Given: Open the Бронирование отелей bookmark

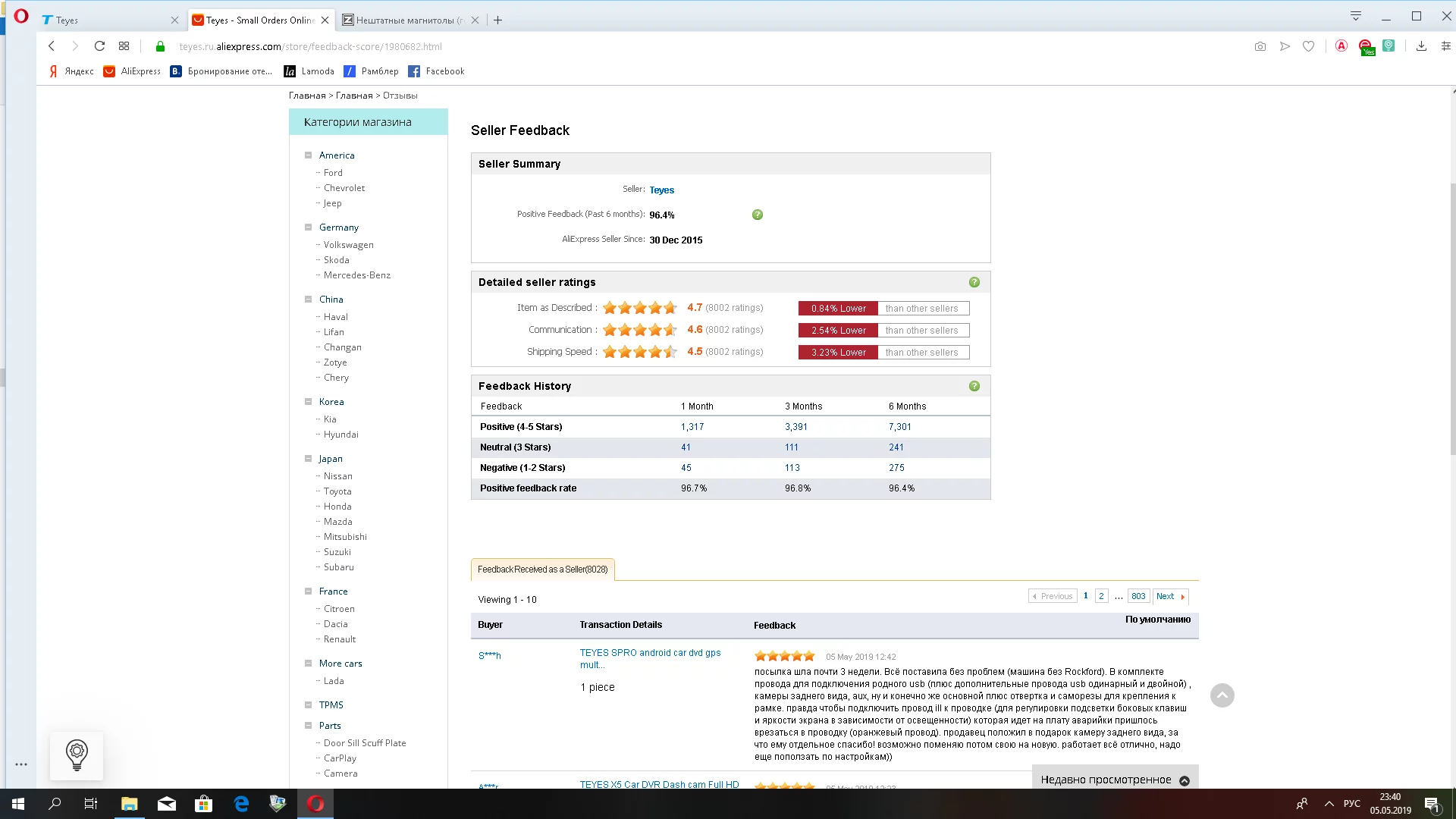Looking at the screenshot, I should 221,71.
